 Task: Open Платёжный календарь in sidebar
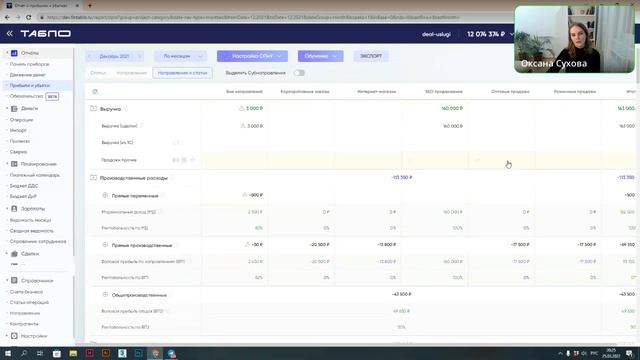35,175
